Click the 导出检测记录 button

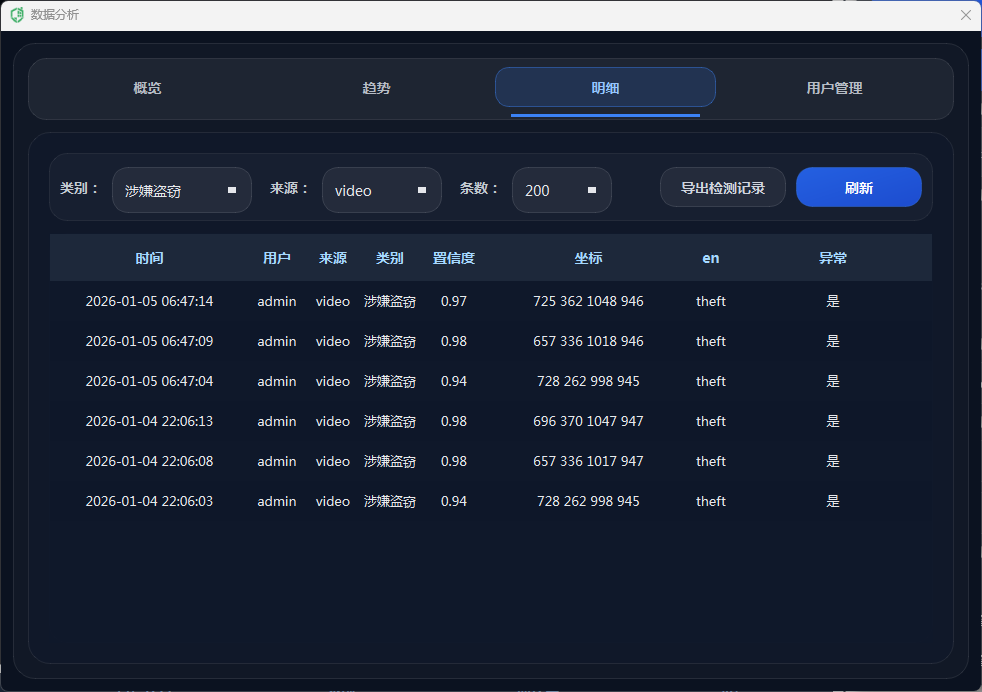(x=722, y=188)
